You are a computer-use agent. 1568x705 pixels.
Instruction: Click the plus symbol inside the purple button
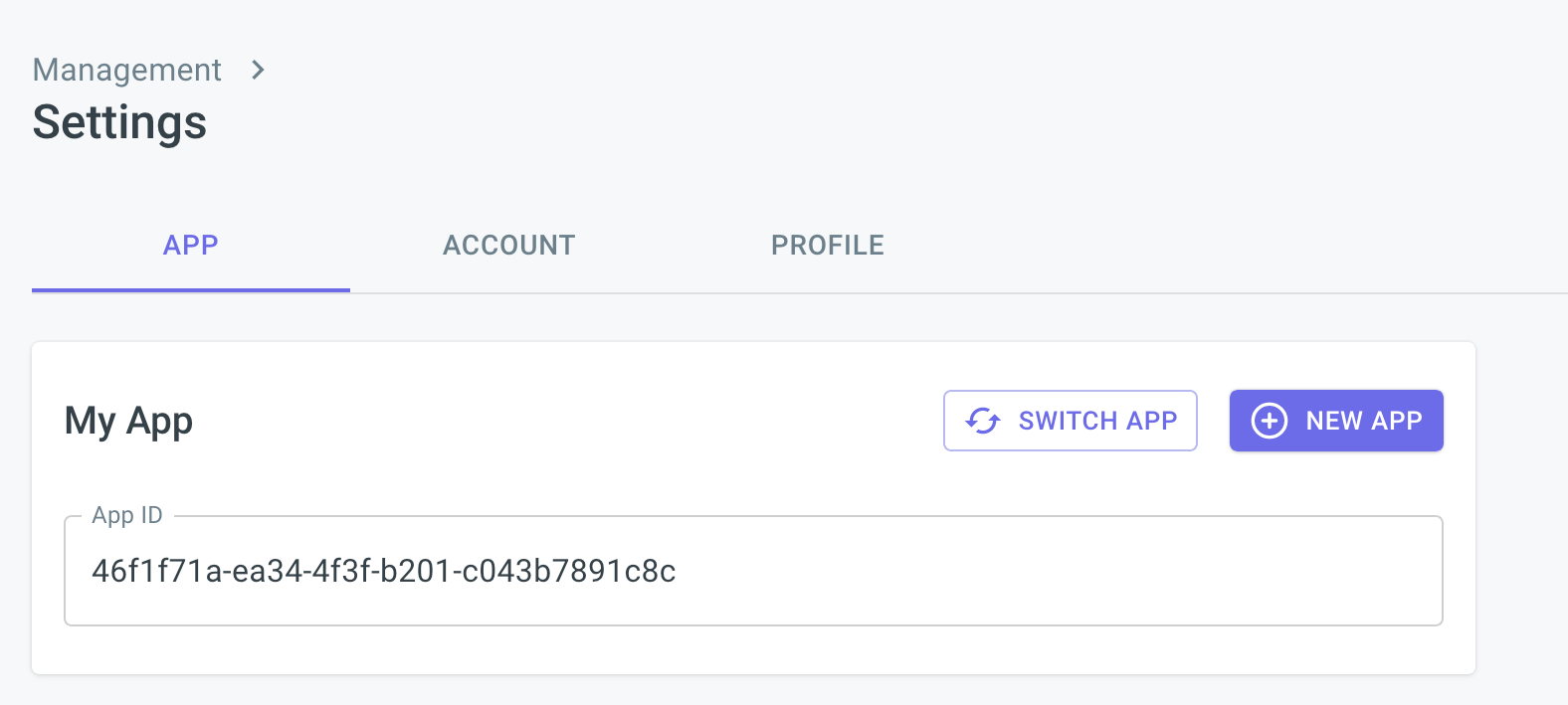tap(1269, 420)
